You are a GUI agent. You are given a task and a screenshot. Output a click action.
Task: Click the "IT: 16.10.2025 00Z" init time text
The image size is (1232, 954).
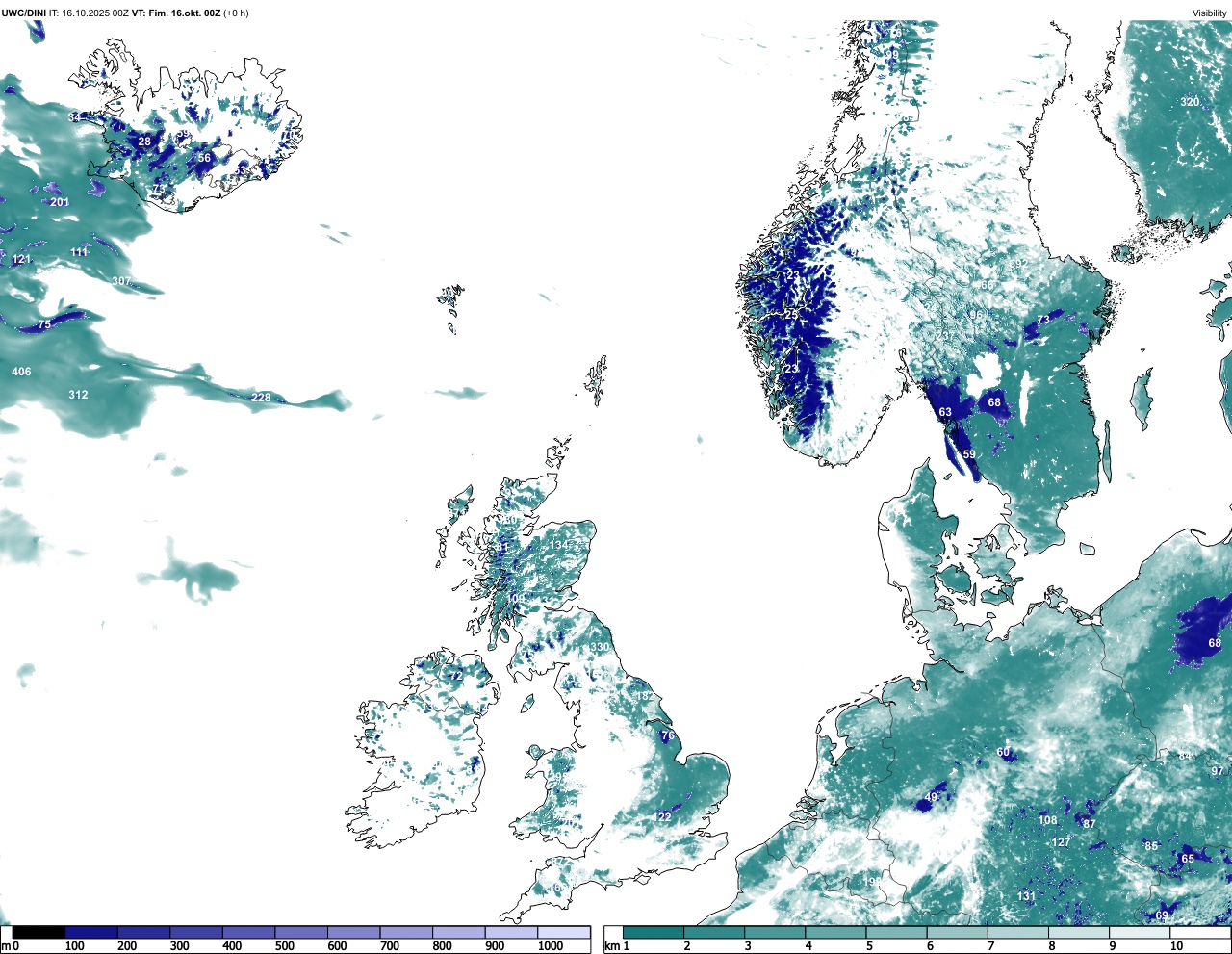[x=89, y=13]
